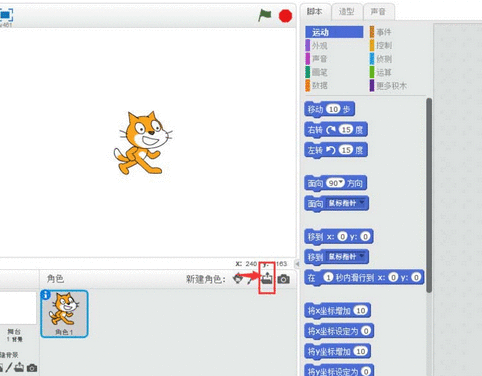
Task: Click backdrop camera icon below stage
Action: click(x=32, y=368)
